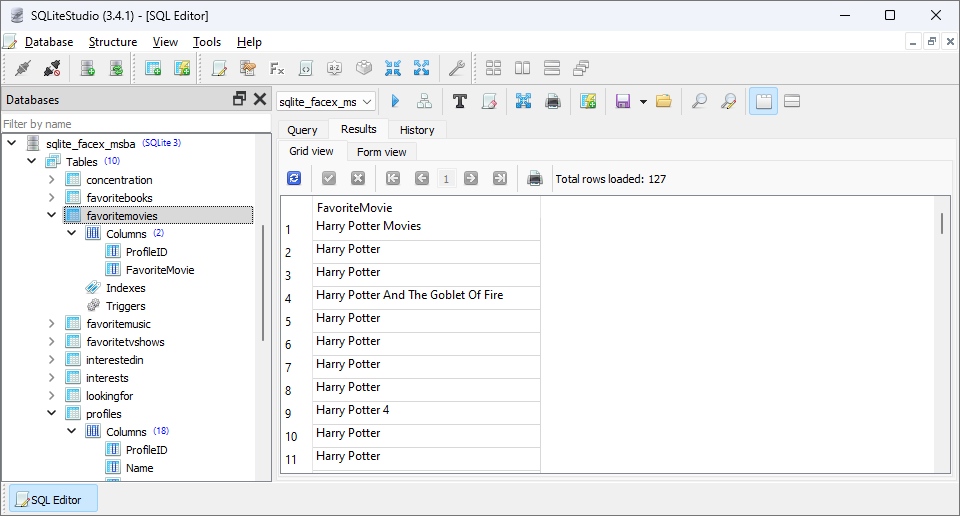
Task: Click the Connect to database plug icon
Action: tap(23, 68)
